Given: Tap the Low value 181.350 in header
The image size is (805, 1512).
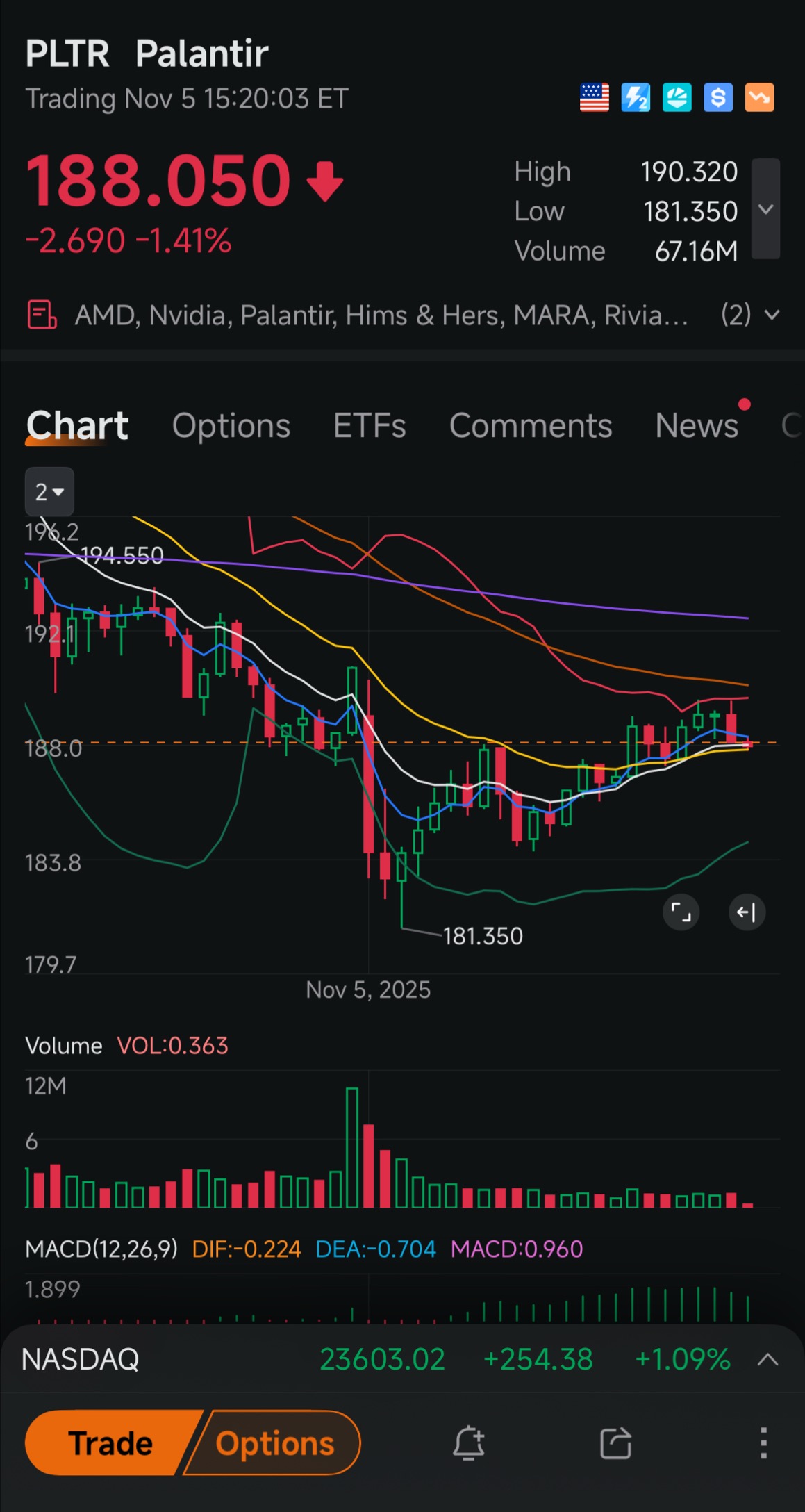Looking at the screenshot, I should pyautogui.click(x=690, y=211).
